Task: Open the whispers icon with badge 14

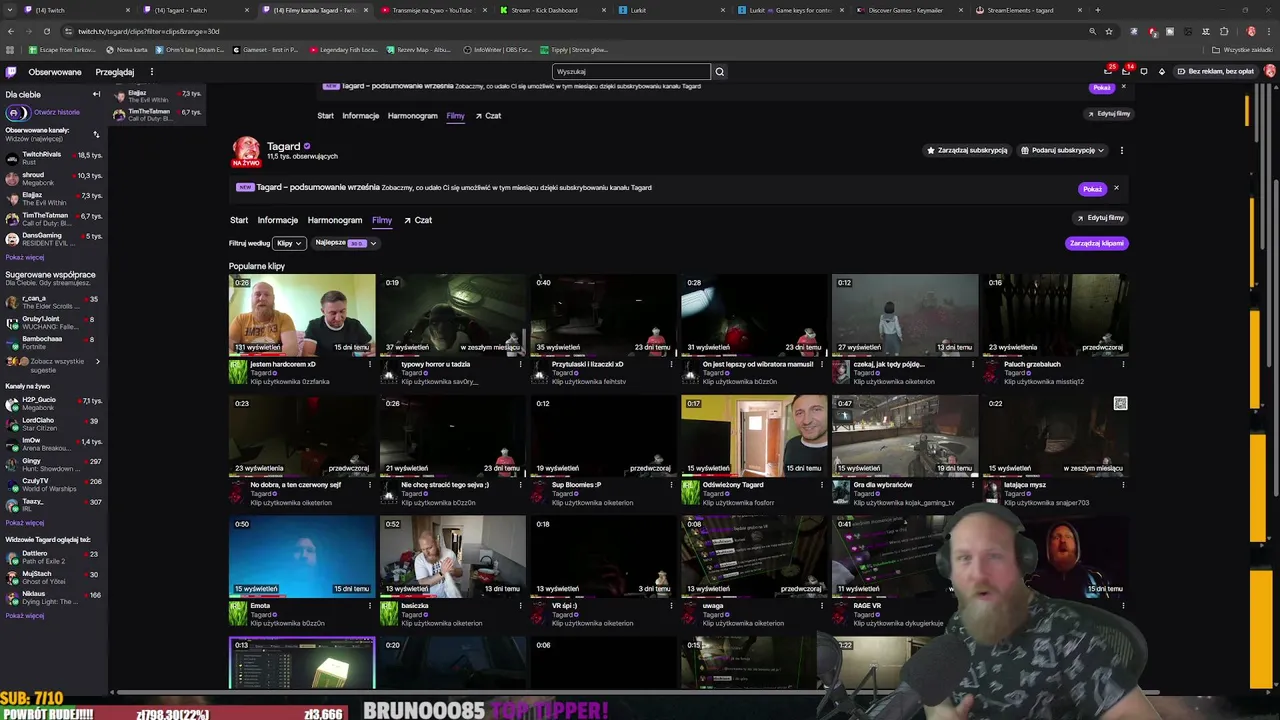Action: tap(1126, 71)
